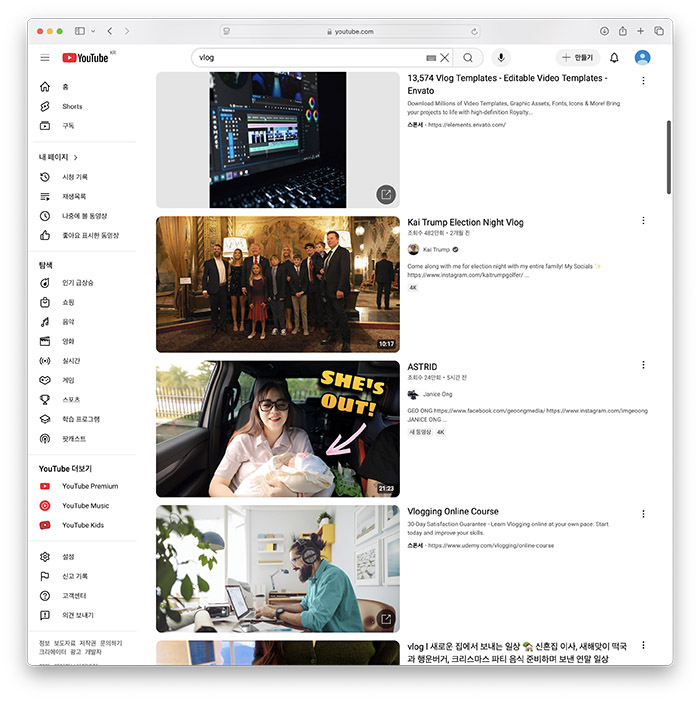This screenshot has height=701, width=700.
Task: Open more options for ASTRID video
Action: point(643,365)
